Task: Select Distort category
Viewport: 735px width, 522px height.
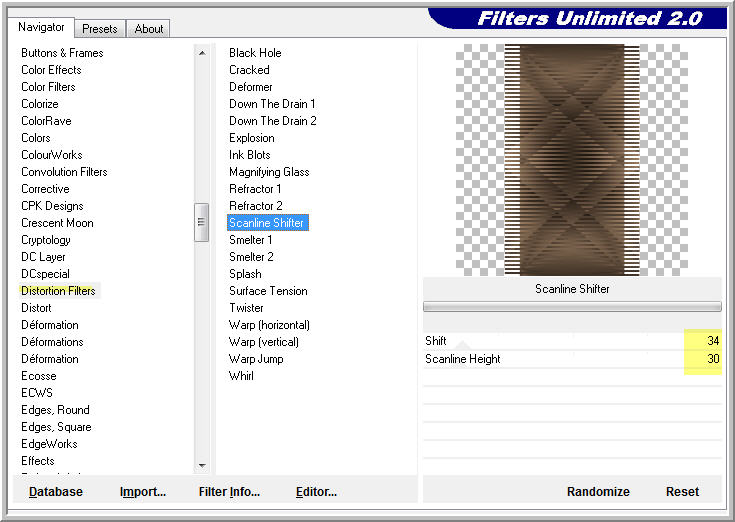Action: 36,308
